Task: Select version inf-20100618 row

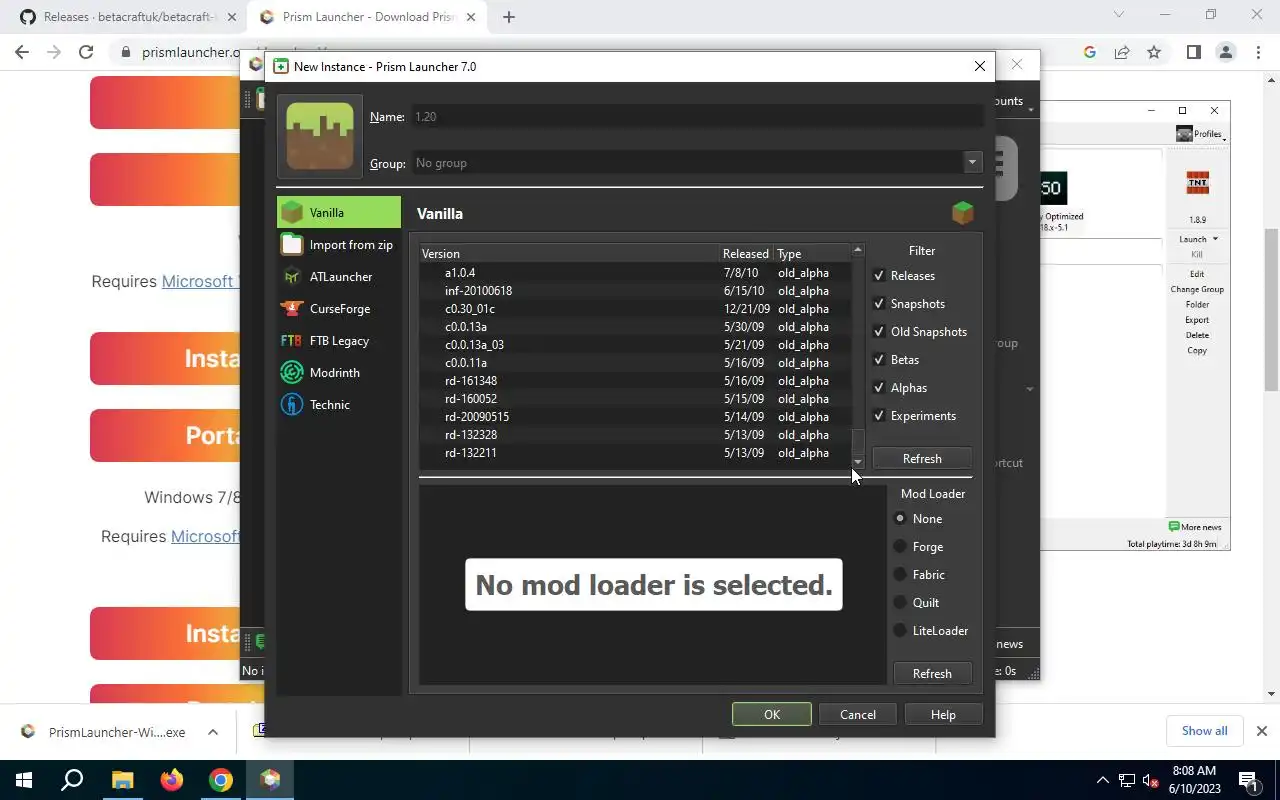Action: pos(635,291)
